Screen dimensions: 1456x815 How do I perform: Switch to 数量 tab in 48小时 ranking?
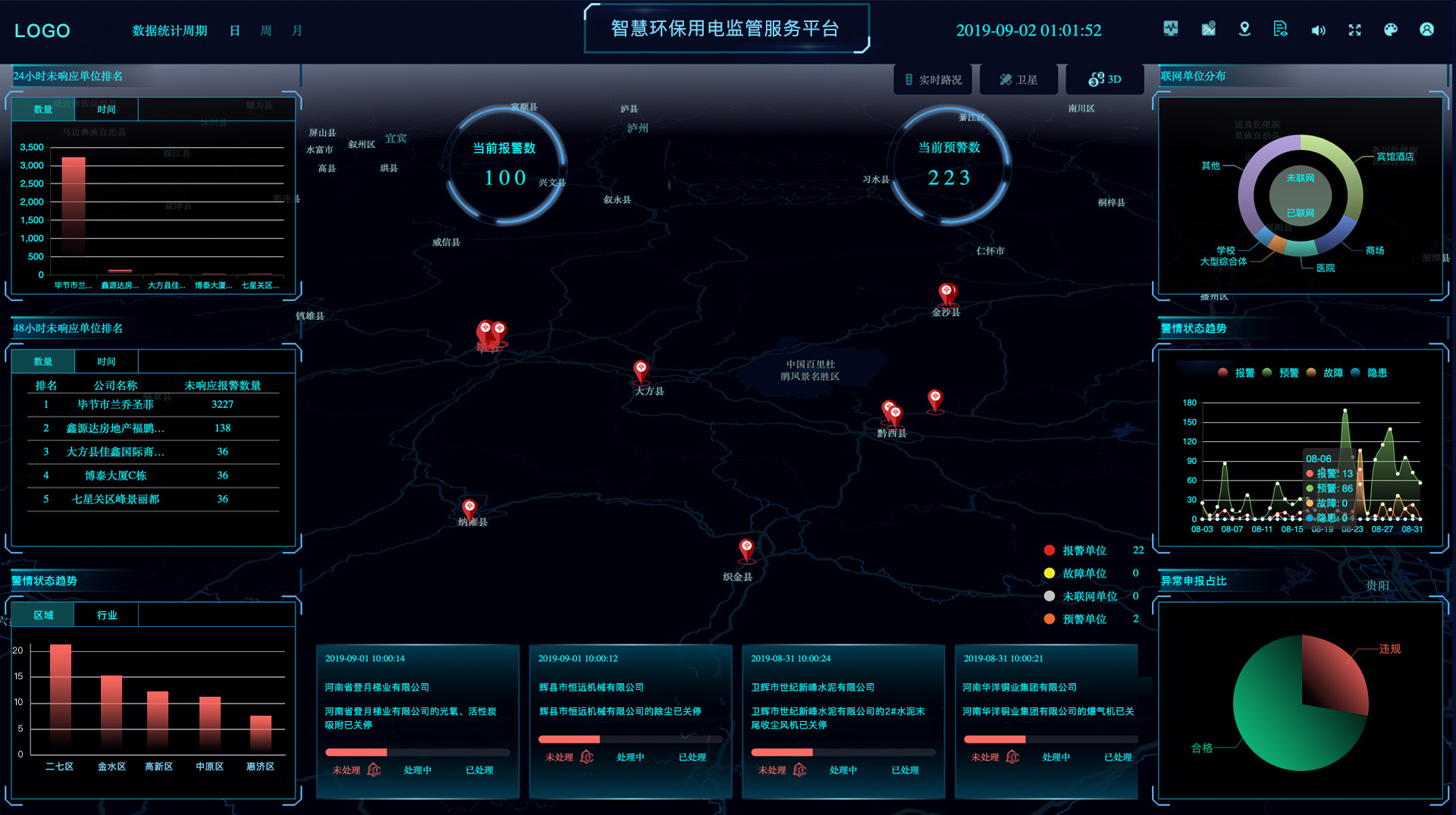point(43,362)
